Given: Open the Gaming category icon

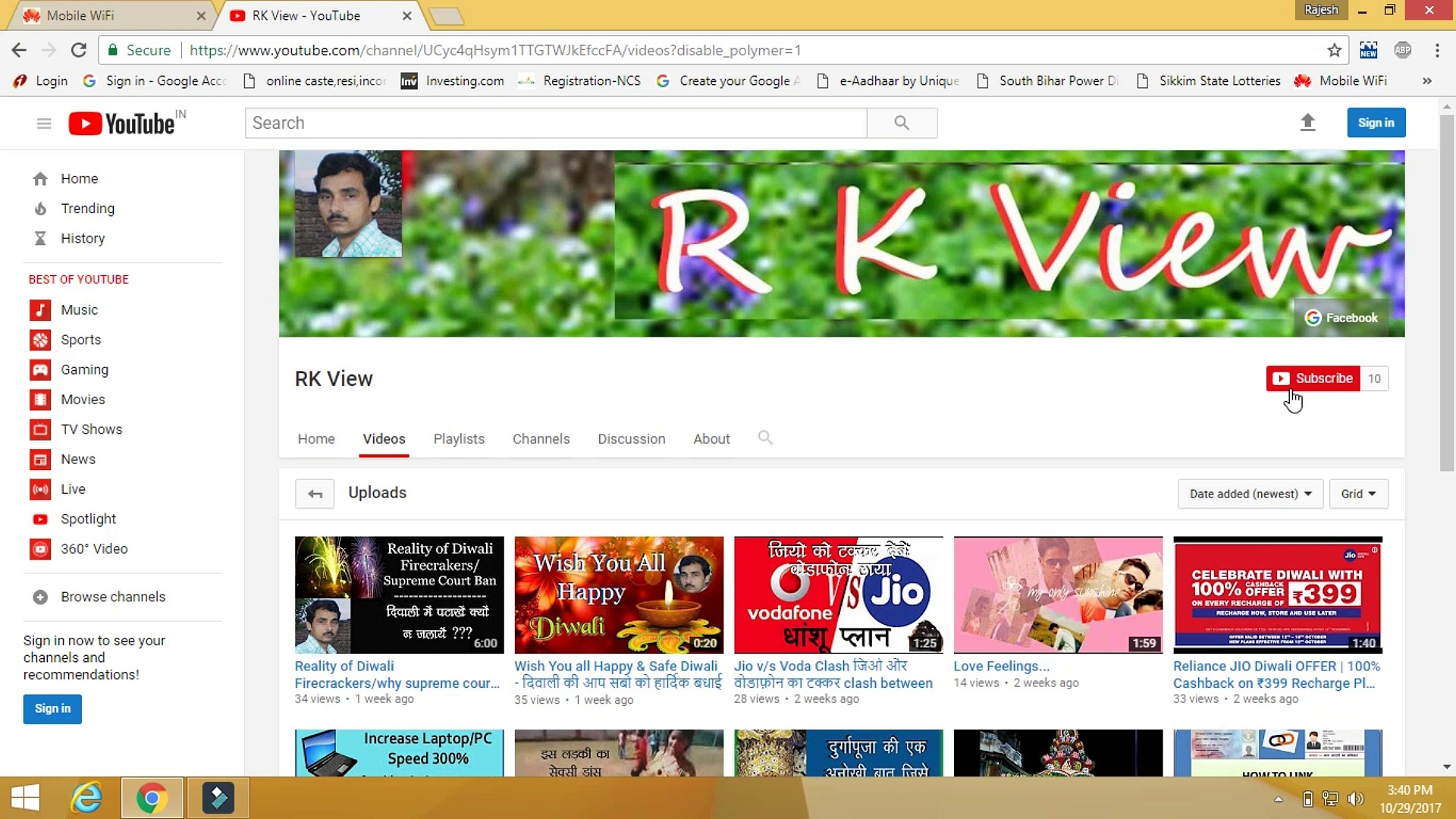Looking at the screenshot, I should [40, 370].
